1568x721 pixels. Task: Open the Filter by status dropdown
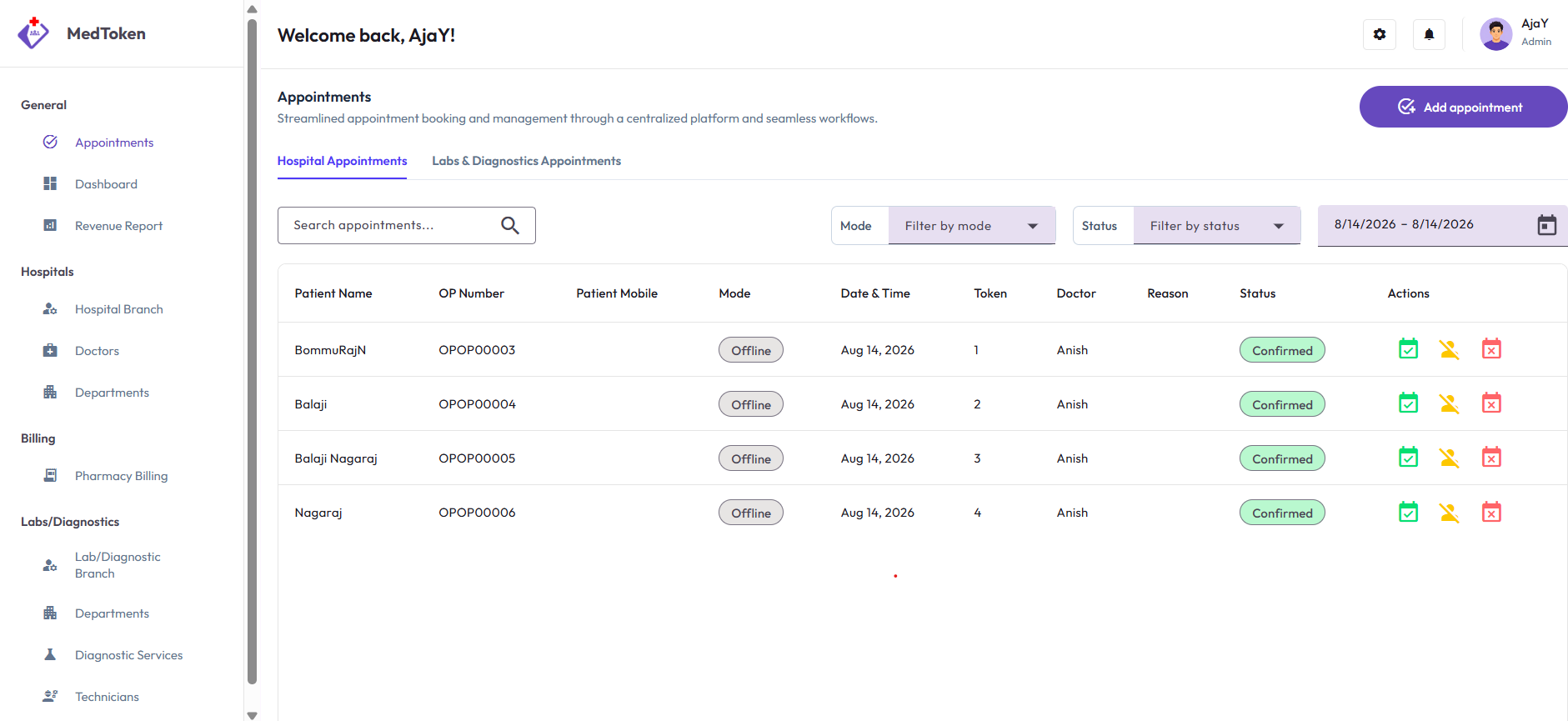pyautogui.click(x=1217, y=226)
